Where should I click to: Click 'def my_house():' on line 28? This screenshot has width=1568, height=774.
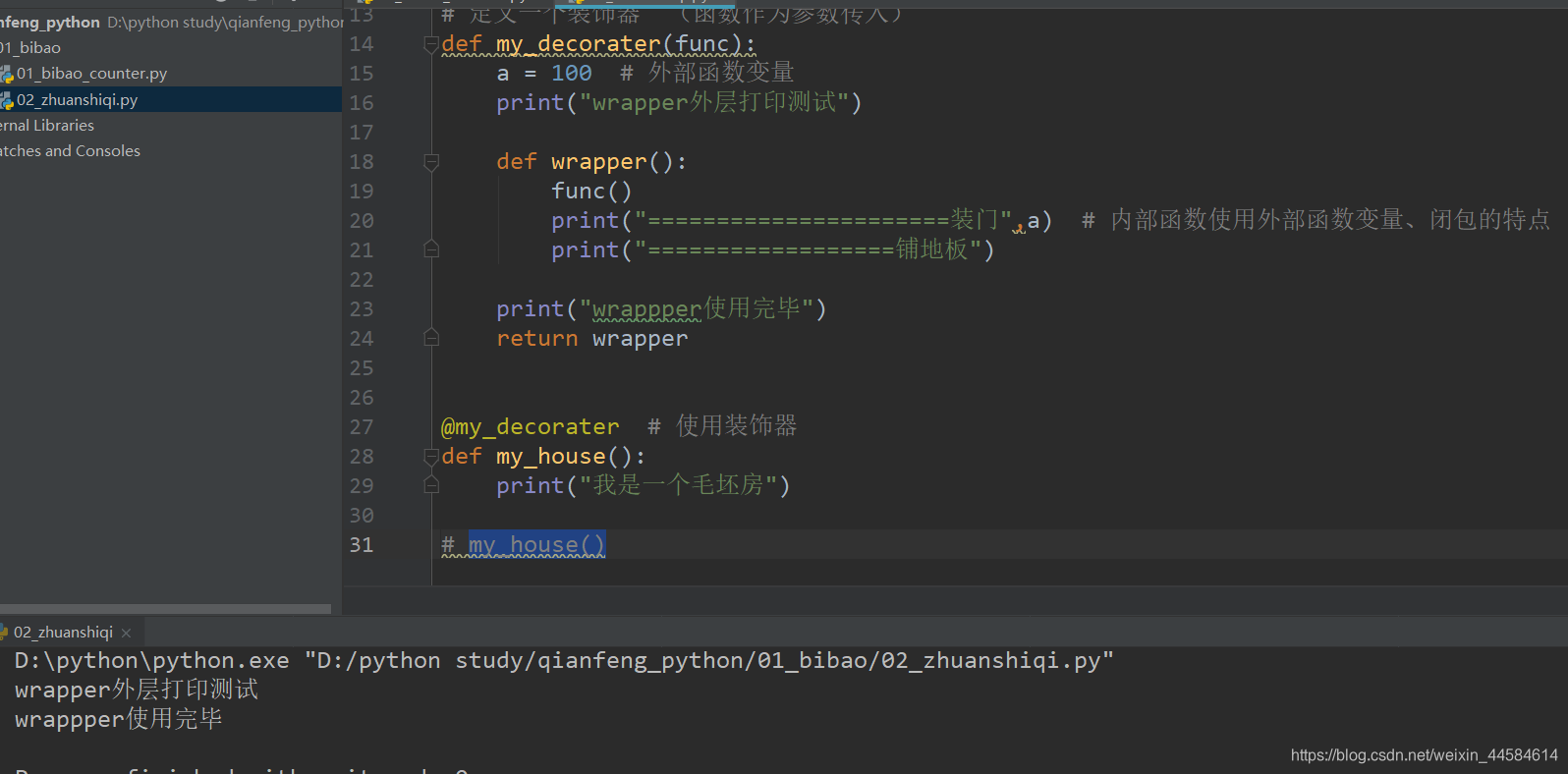tap(543, 457)
